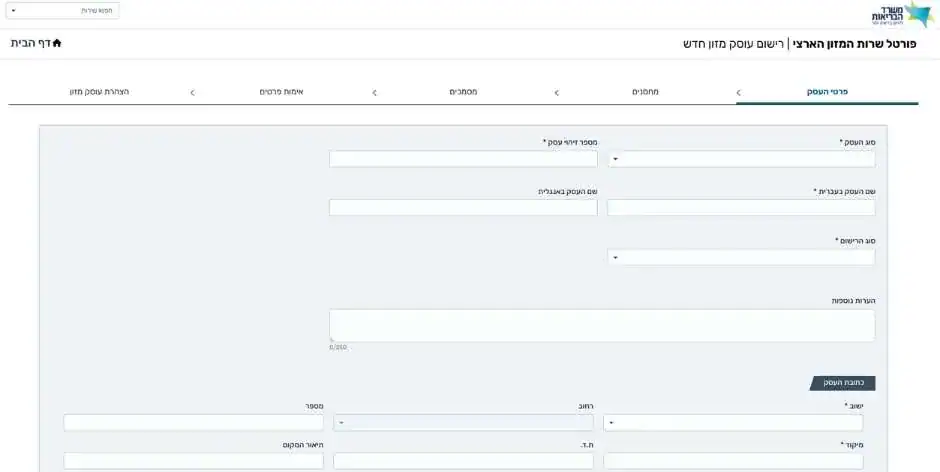Image resolution: width=940 pixels, height=472 pixels.
Task: Open the חיפוש שירות dropdown at top
Action: coord(62,11)
